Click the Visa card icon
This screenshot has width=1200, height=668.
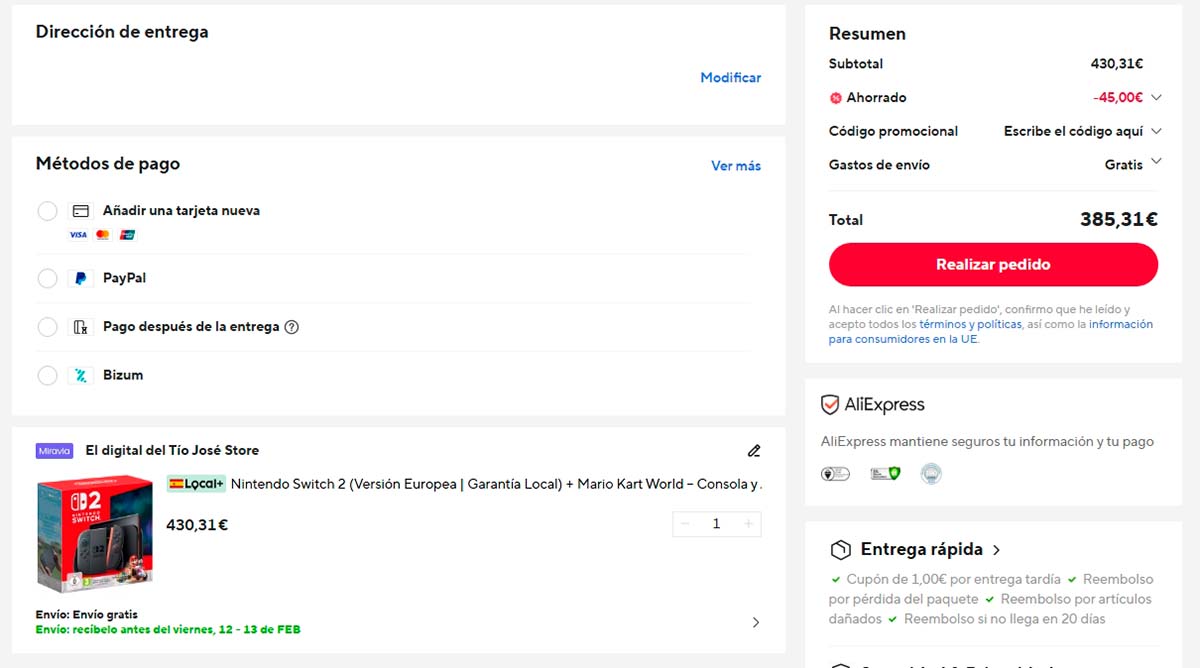pyautogui.click(x=77, y=234)
